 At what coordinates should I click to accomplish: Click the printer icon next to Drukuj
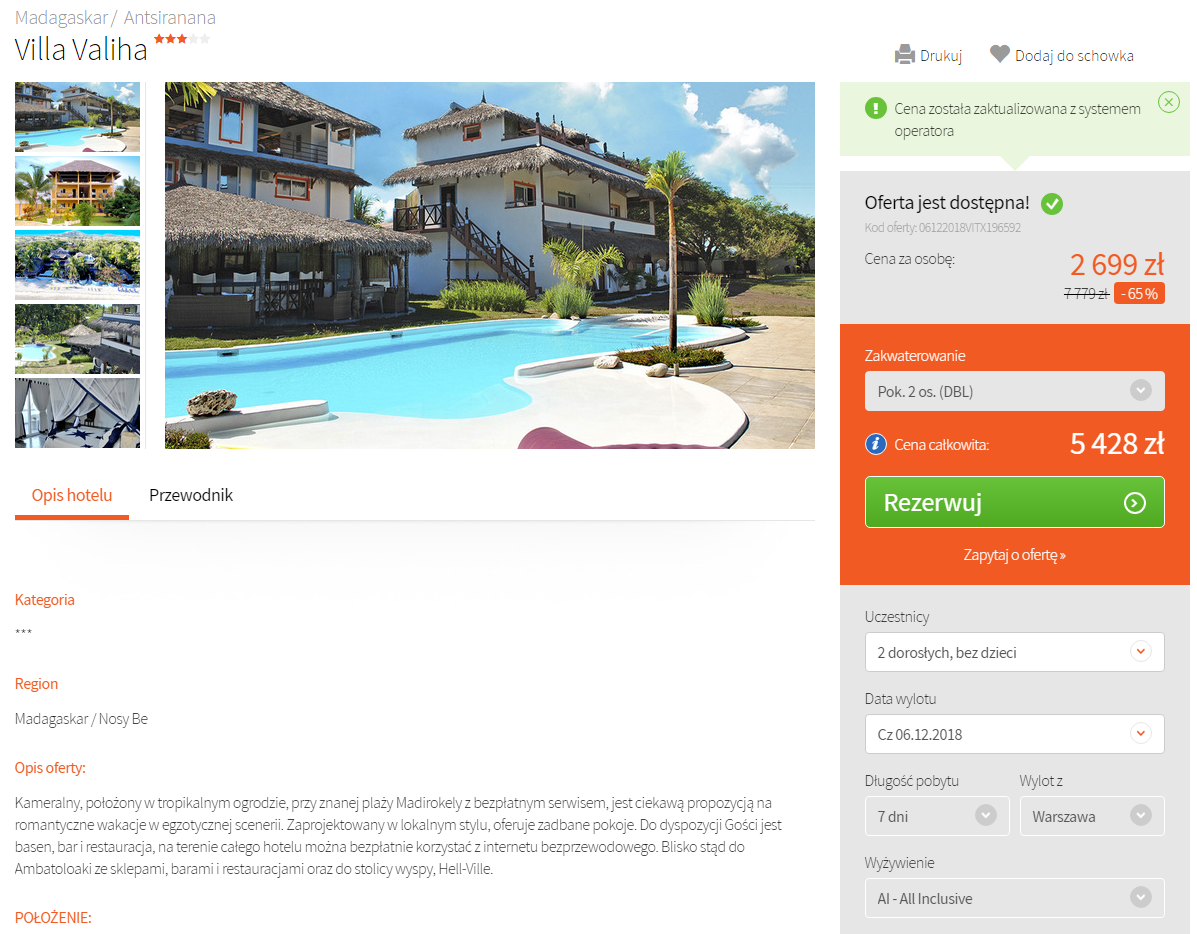[905, 55]
